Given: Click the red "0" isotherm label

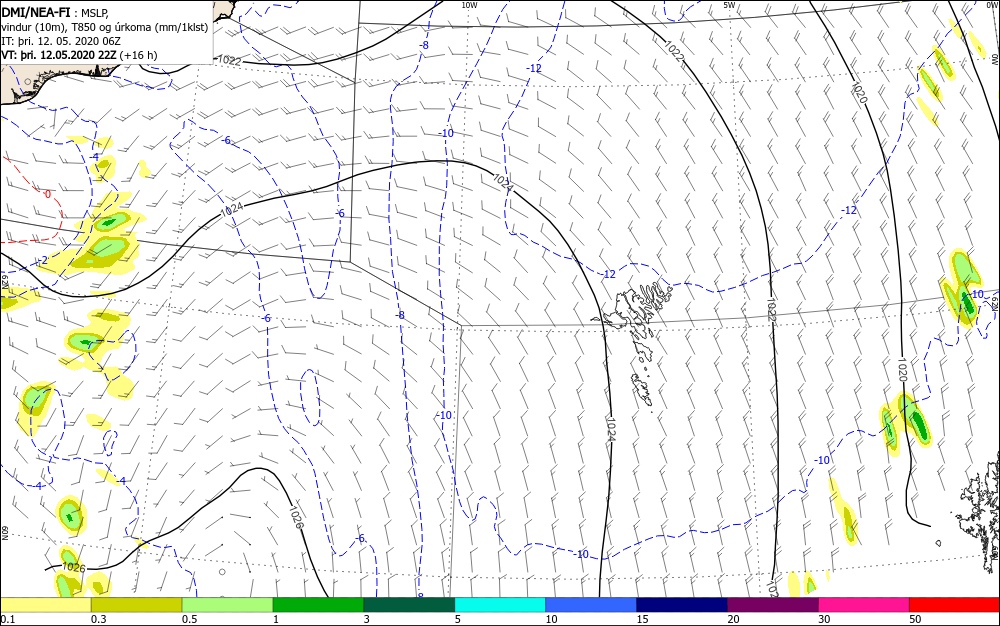Looking at the screenshot, I should coord(48,194).
